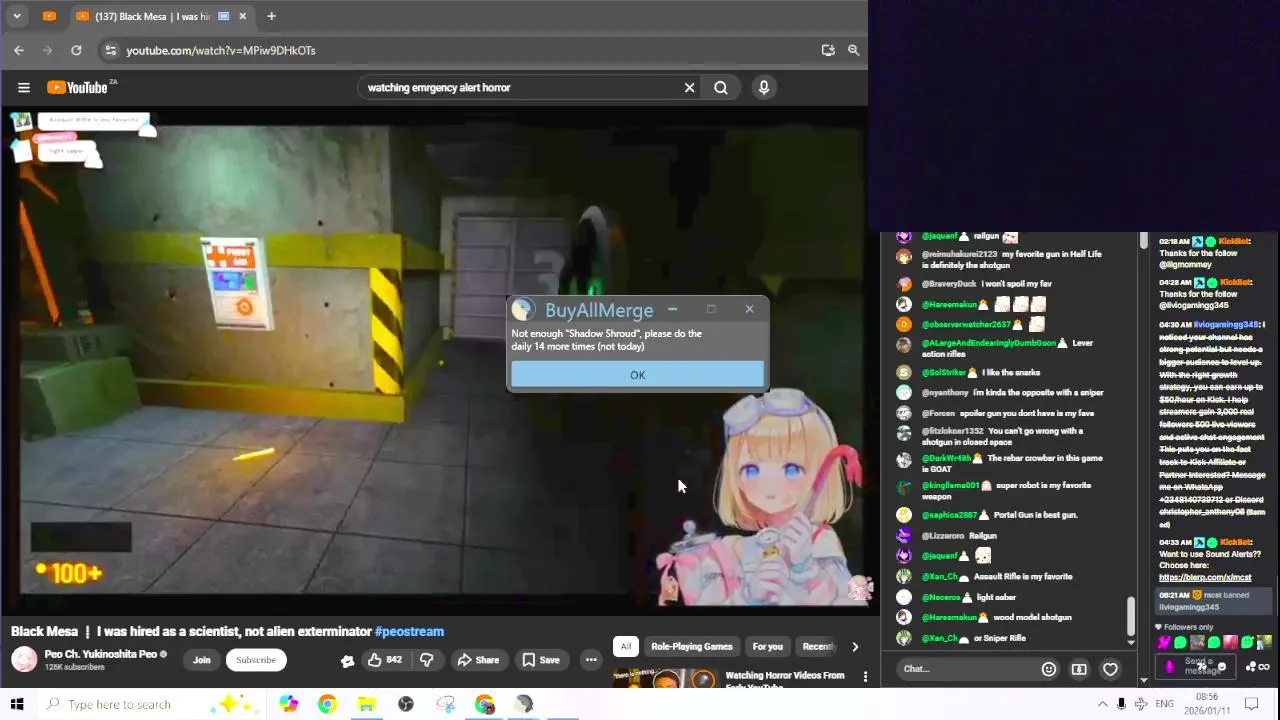Open OBS Studio from the taskbar
This screenshot has width=1280, height=720.
click(406, 704)
